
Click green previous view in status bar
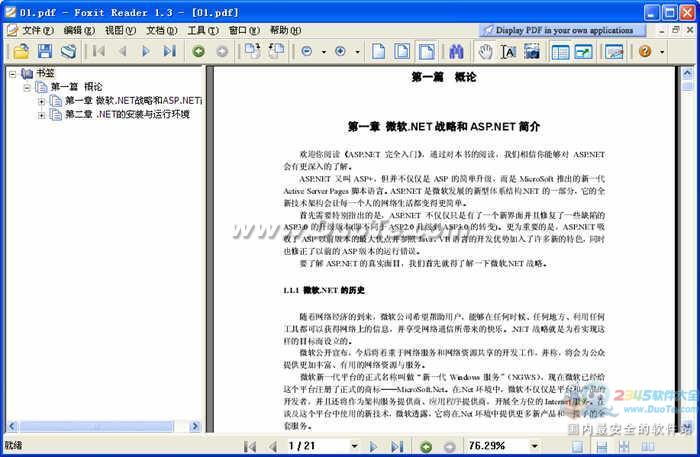coord(426,446)
